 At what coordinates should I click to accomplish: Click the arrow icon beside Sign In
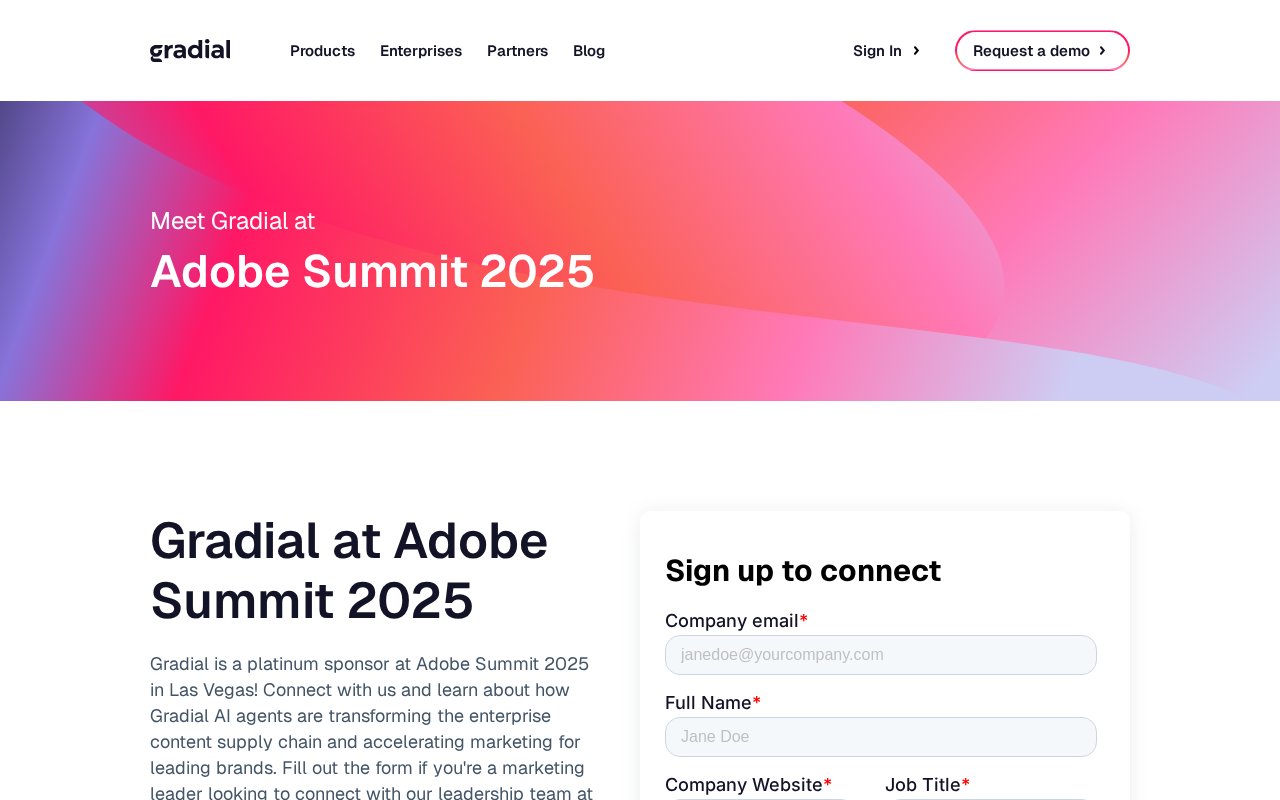pyautogui.click(x=916, y=51)
